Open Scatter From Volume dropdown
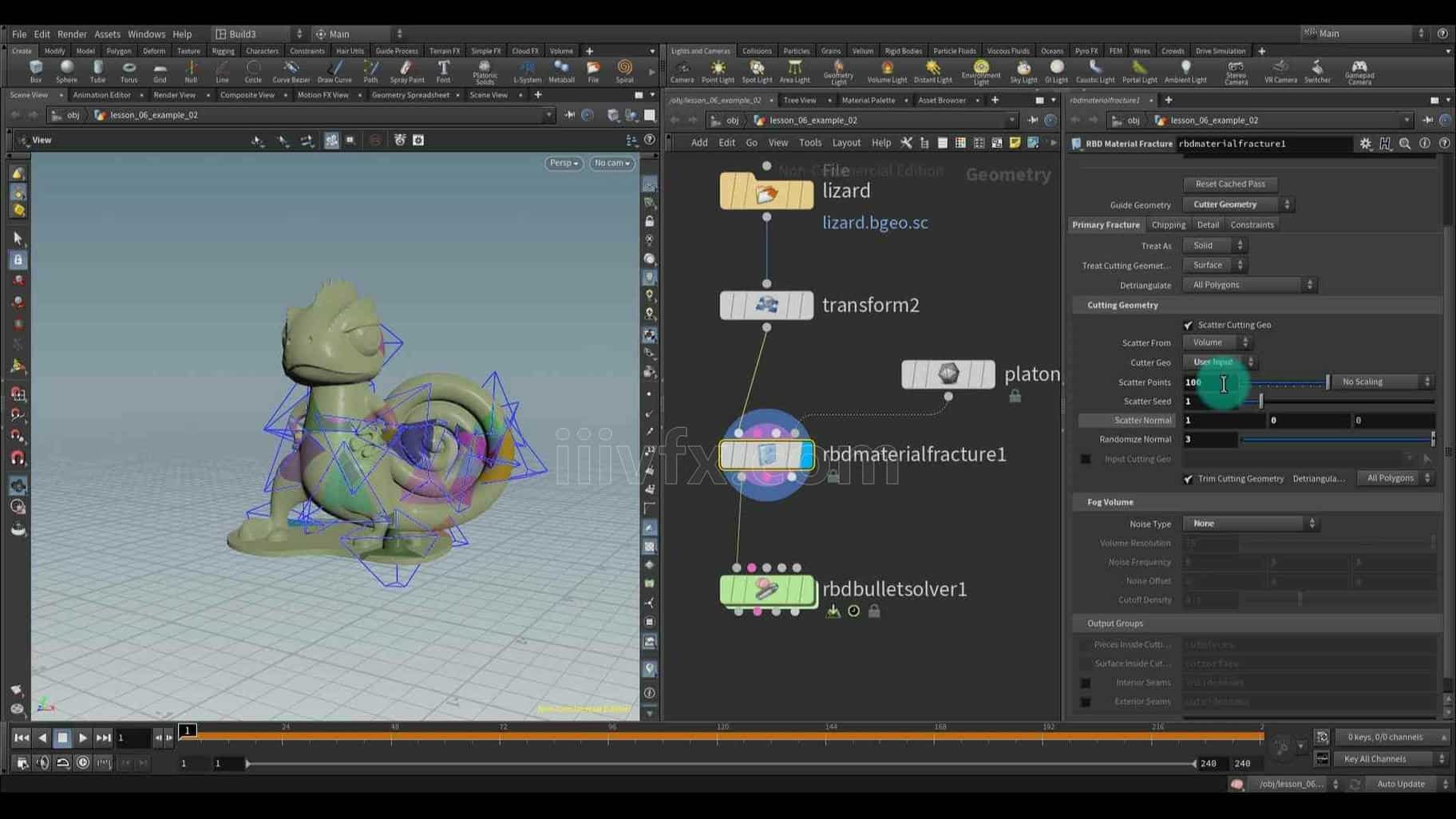Viewport: 1456px width, 819px height. click(x=1217, y=342)
